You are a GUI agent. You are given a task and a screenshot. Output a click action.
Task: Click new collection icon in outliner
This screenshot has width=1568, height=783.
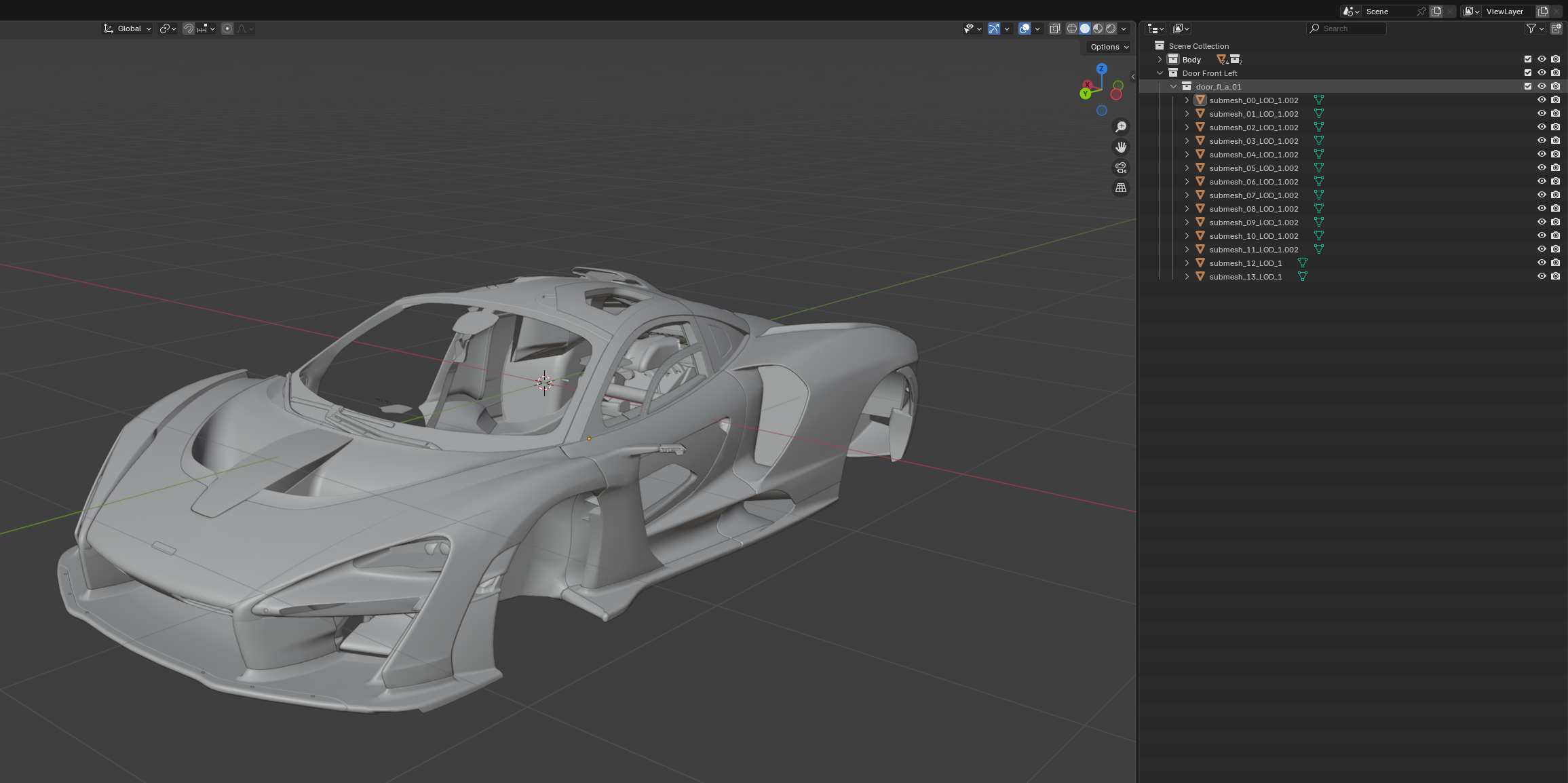(x=1556, y=28)
